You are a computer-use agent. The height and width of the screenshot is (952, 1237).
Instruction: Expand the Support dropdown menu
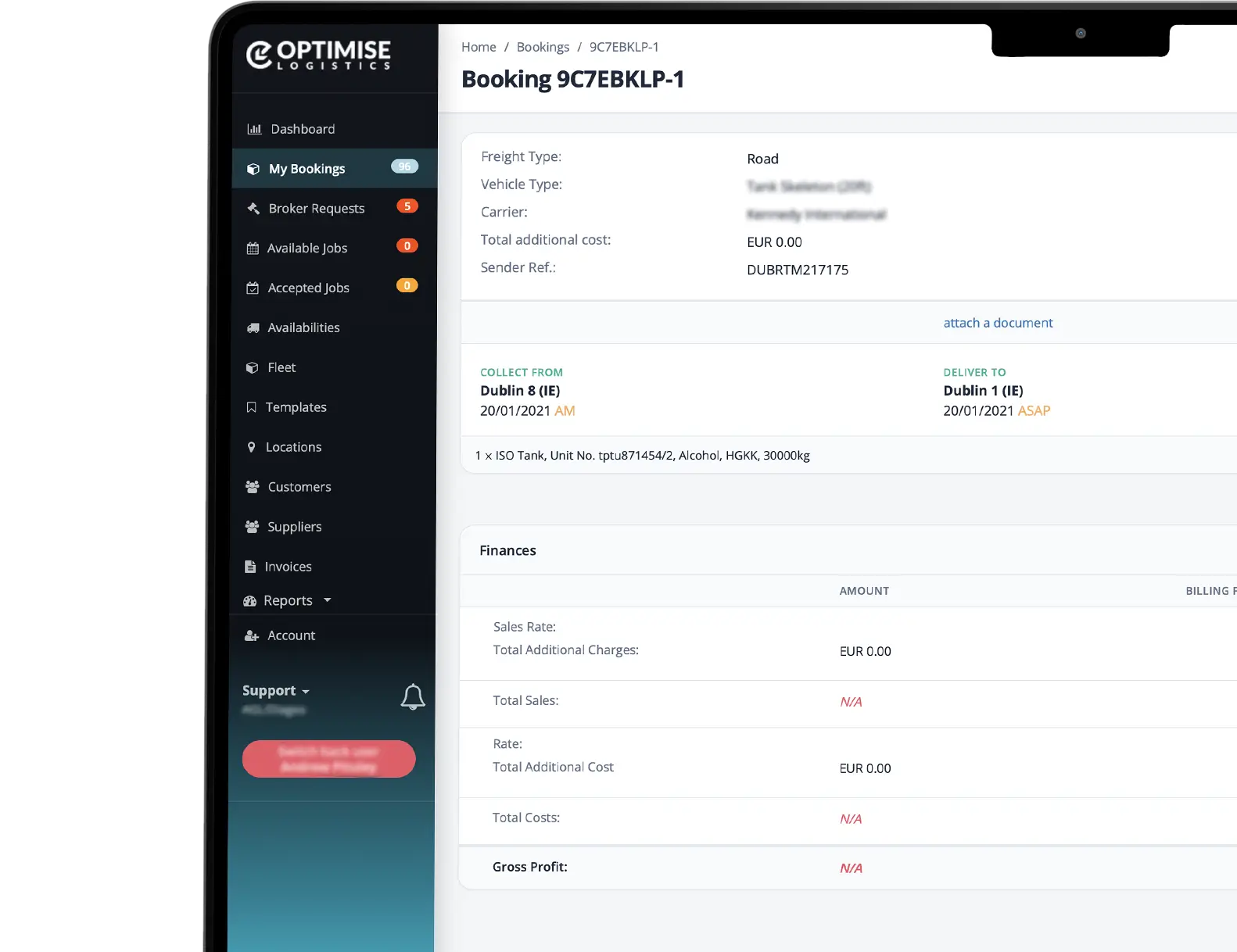276,691
